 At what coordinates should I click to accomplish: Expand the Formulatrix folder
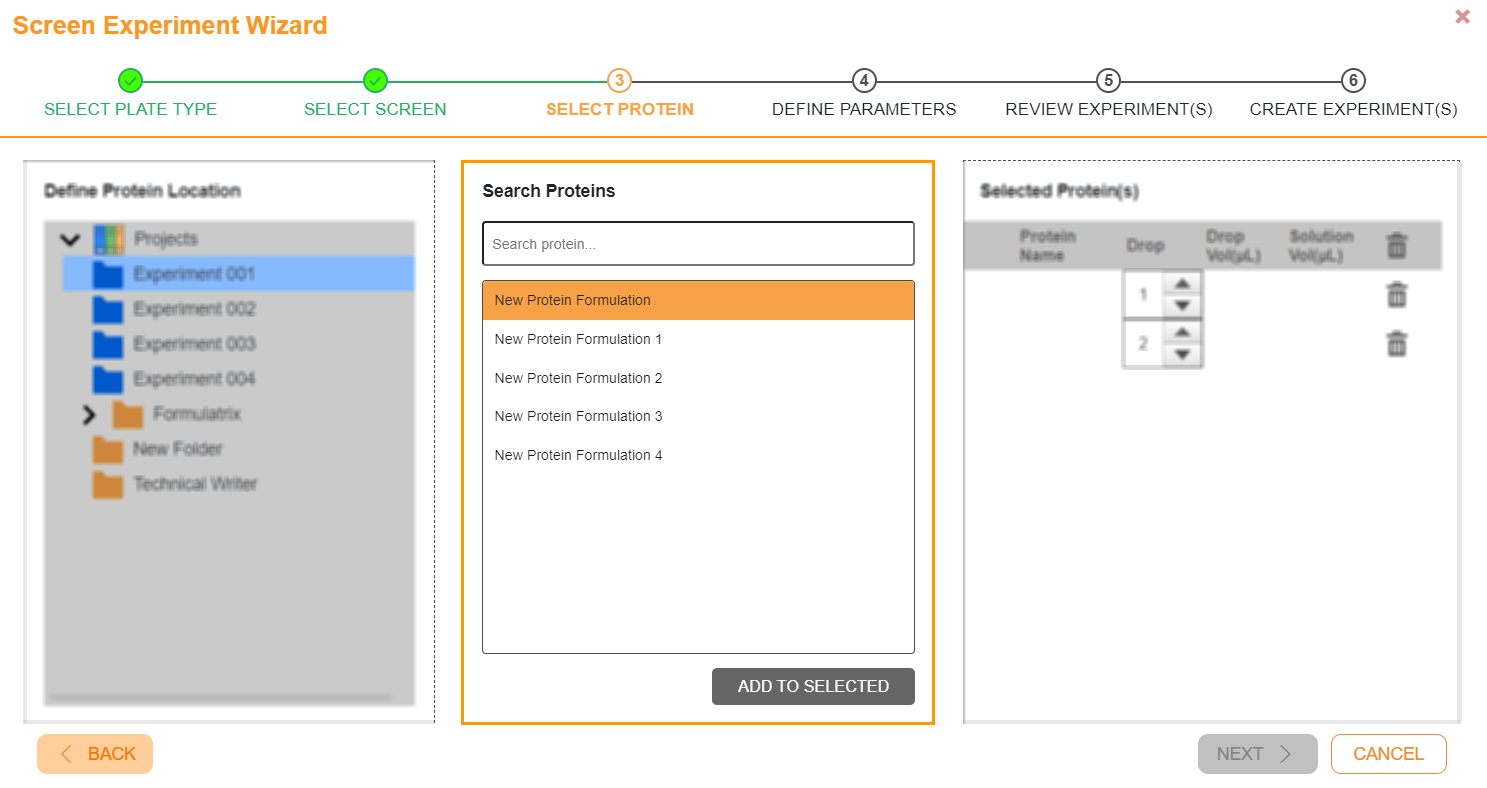coord(89,414)
